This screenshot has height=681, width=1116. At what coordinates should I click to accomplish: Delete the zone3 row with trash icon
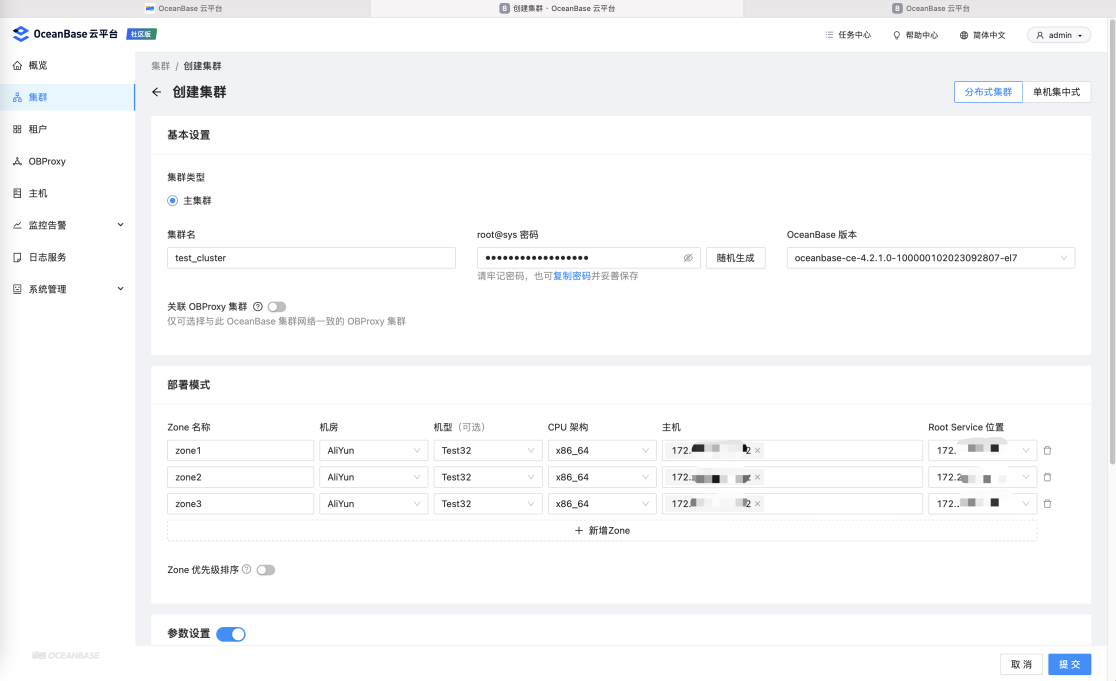coord(1047,504)
